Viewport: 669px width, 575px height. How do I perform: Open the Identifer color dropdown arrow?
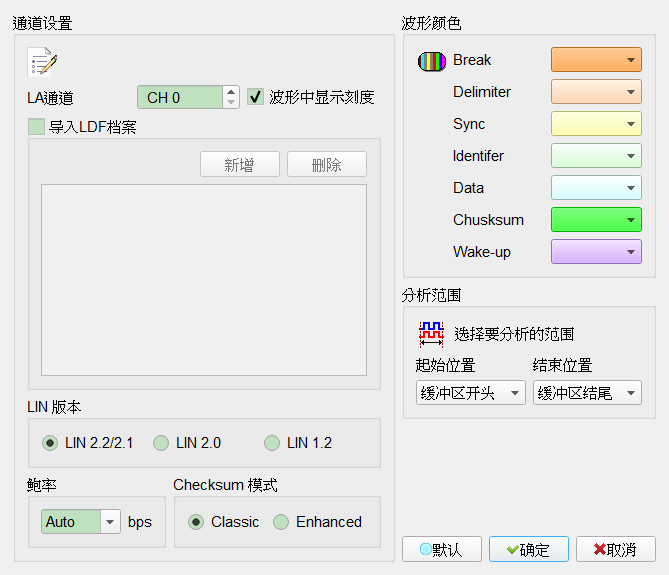tap(631, 156)
